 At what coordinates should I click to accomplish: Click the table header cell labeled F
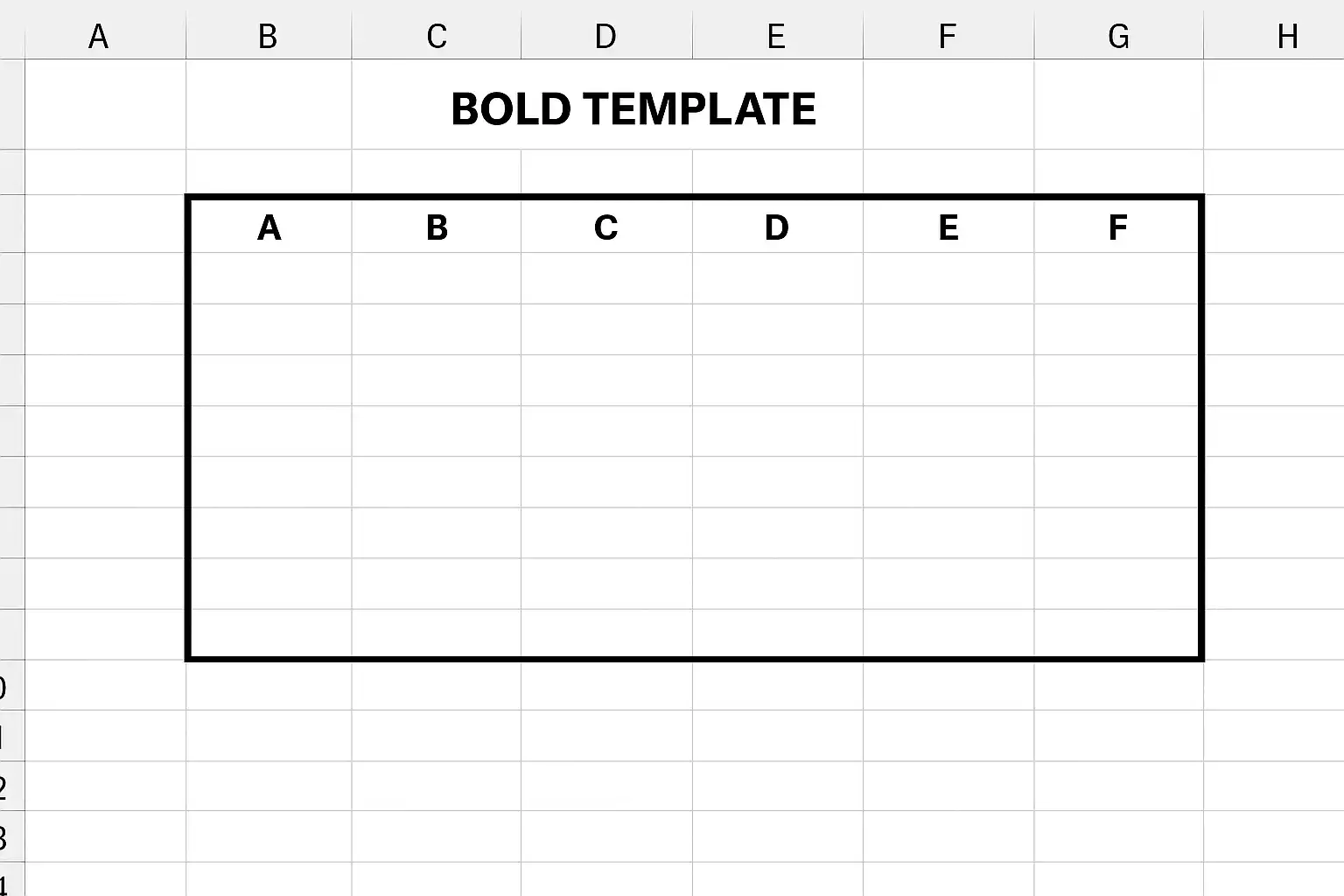tap(1116, 227)
